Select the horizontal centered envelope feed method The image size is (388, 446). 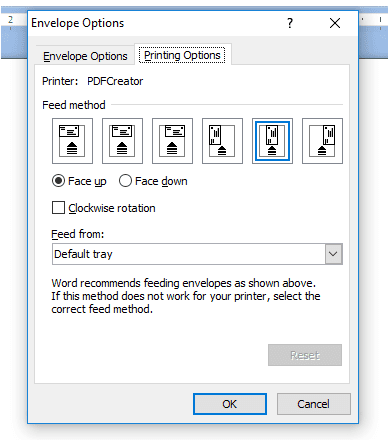[x=122, y=141]
